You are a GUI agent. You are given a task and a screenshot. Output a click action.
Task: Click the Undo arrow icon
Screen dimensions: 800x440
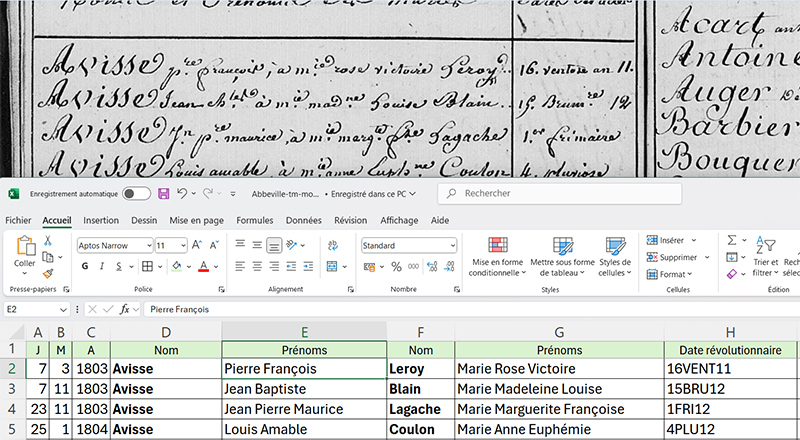point(182,193)
